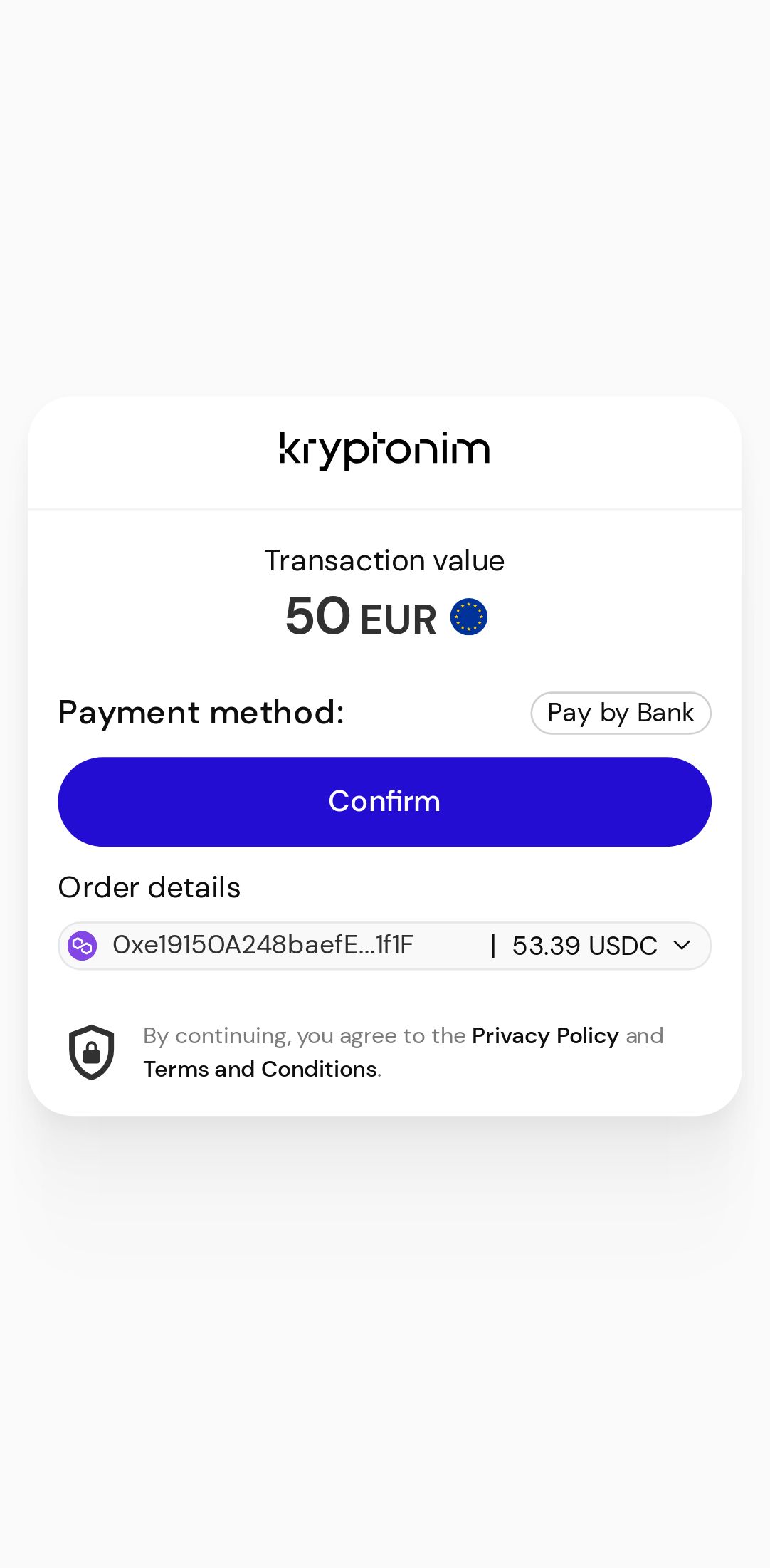Open the Privacy Policy link
The width and height of the screenshot is (770, 1568).
click(x=545, y=1035)
